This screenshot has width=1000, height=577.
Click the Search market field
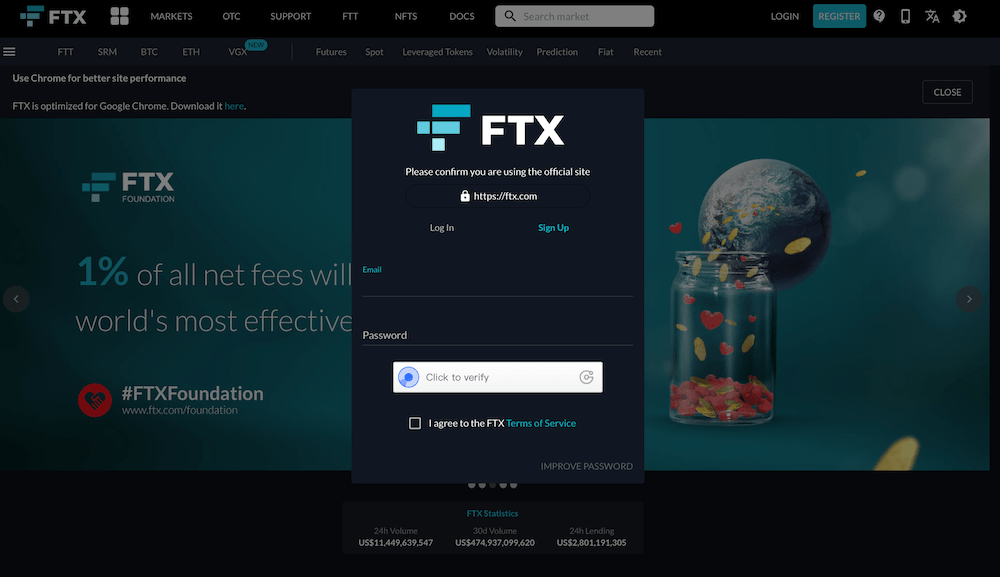tap(575, 16)
